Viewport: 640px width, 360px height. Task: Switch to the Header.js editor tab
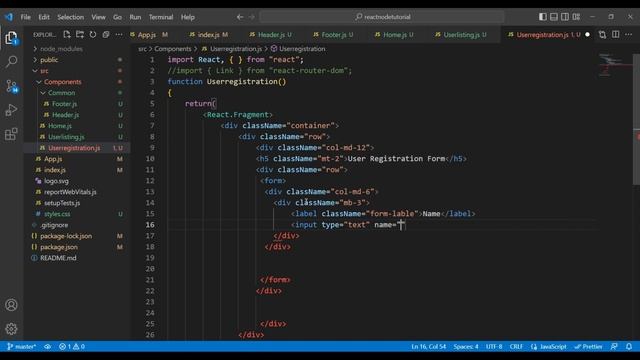271,35
